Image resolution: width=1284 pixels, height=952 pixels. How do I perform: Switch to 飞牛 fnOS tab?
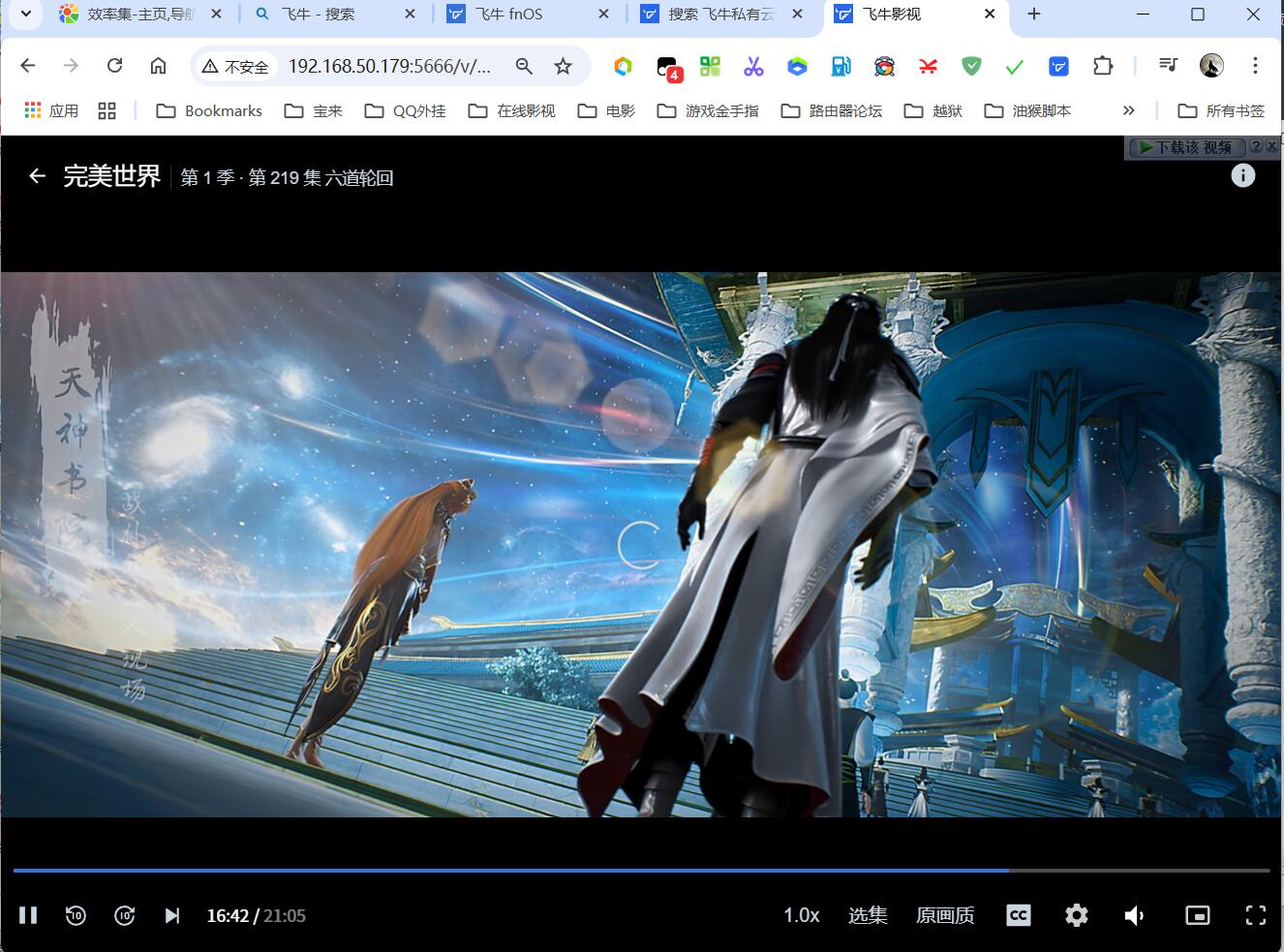[528, 15]
